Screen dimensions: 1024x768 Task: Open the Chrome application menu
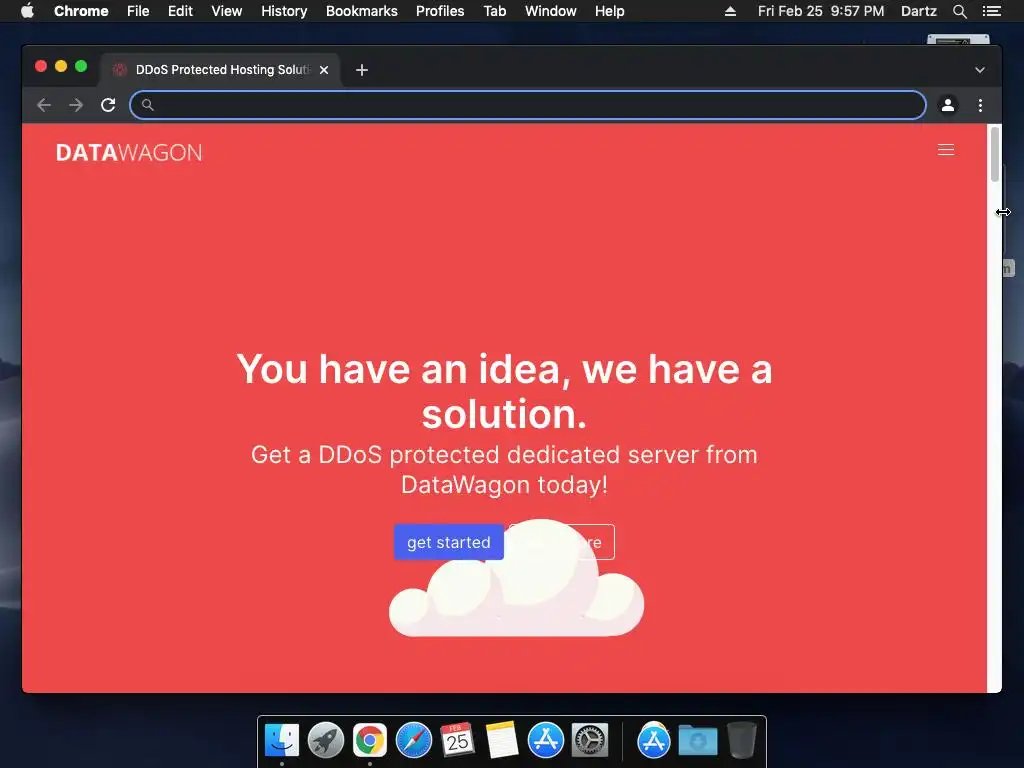tap(81, 11)
